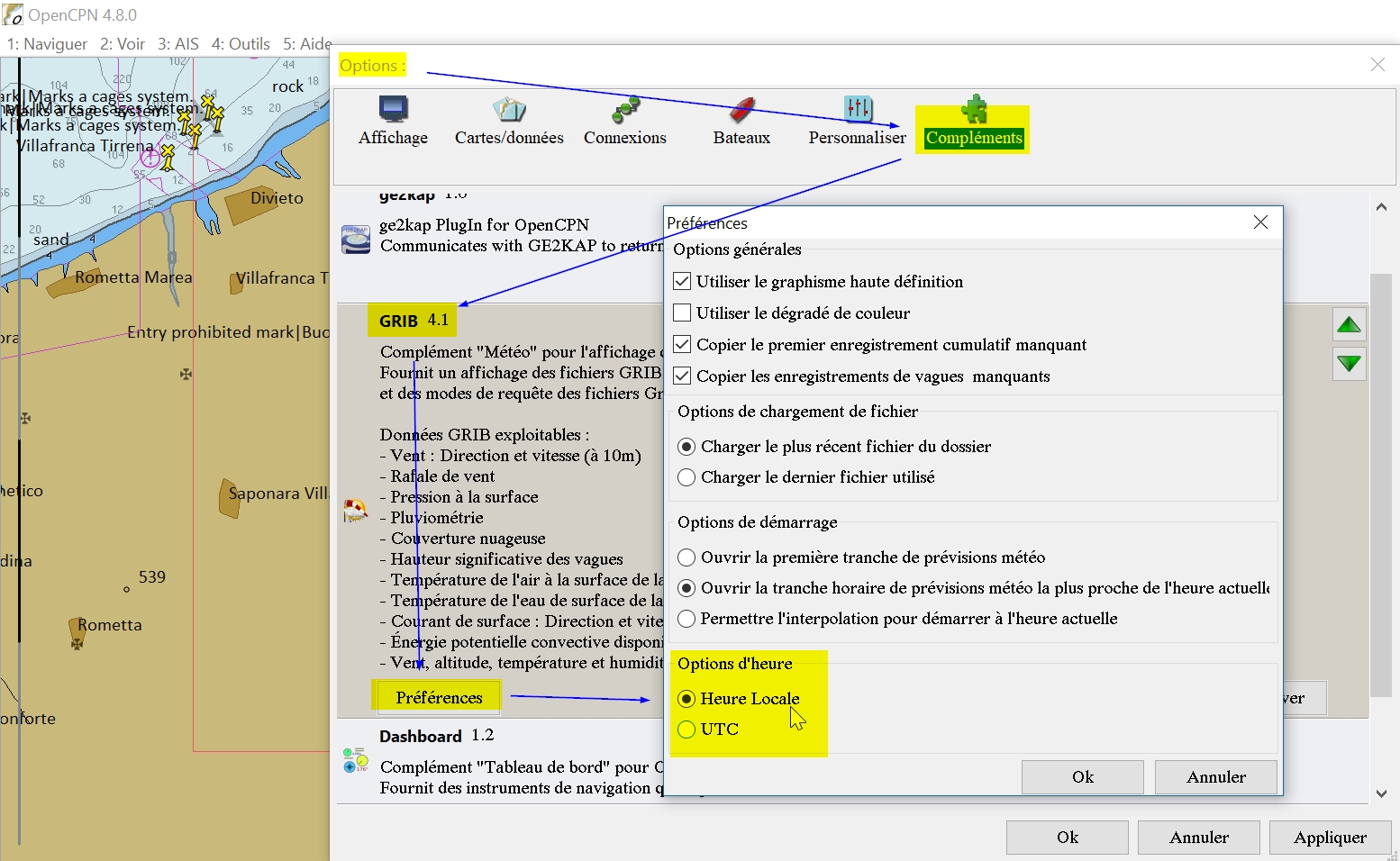Click the GRIB Préférences button

439,697
